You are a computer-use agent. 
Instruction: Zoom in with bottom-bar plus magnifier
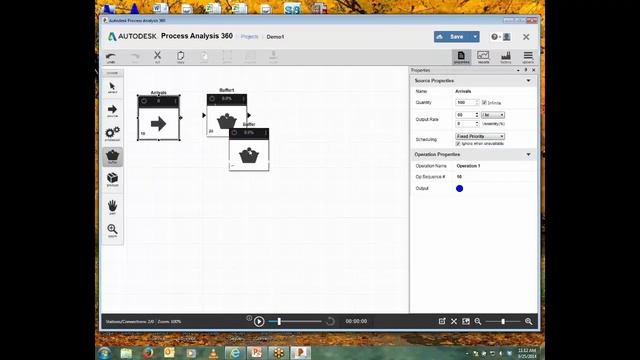coord(529,322)
